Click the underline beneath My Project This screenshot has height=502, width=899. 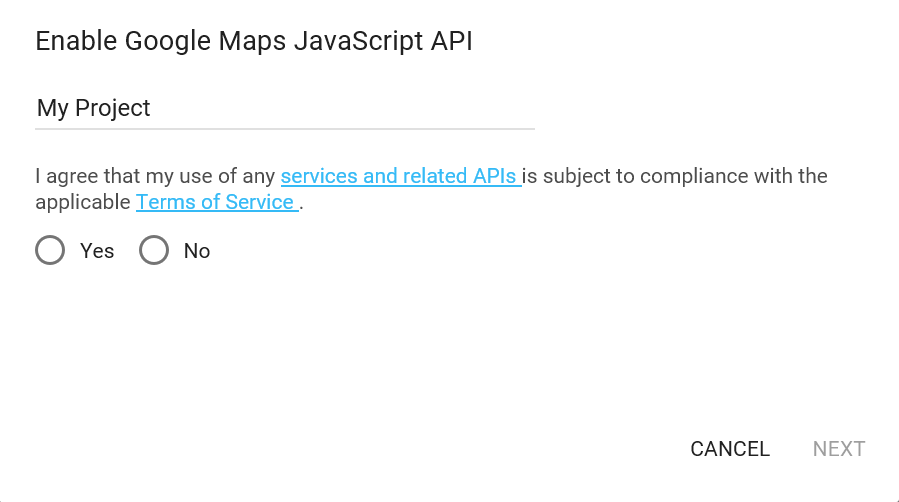pos(285,129)
